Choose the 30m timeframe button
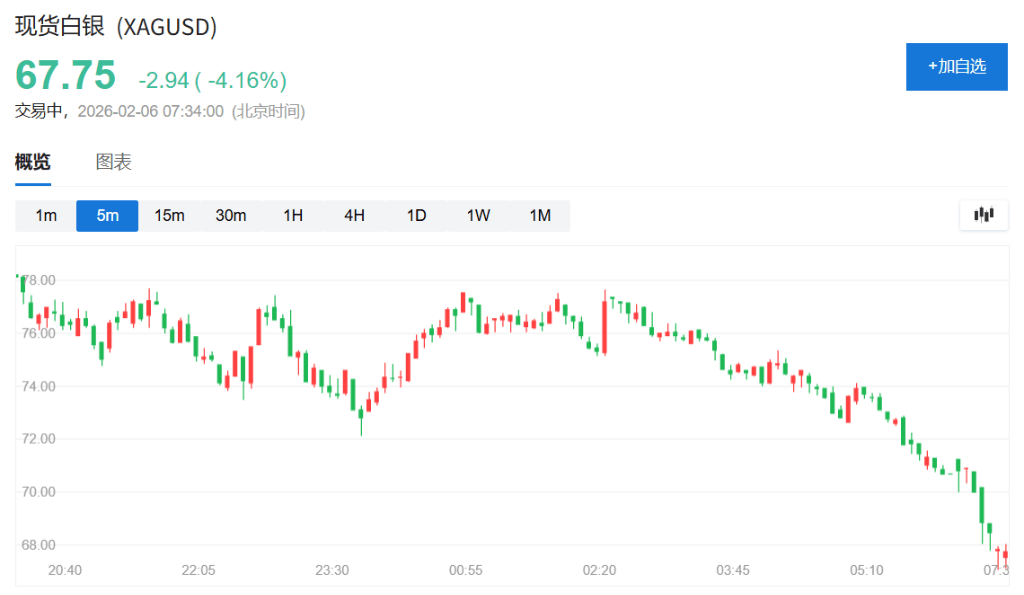 231,216
